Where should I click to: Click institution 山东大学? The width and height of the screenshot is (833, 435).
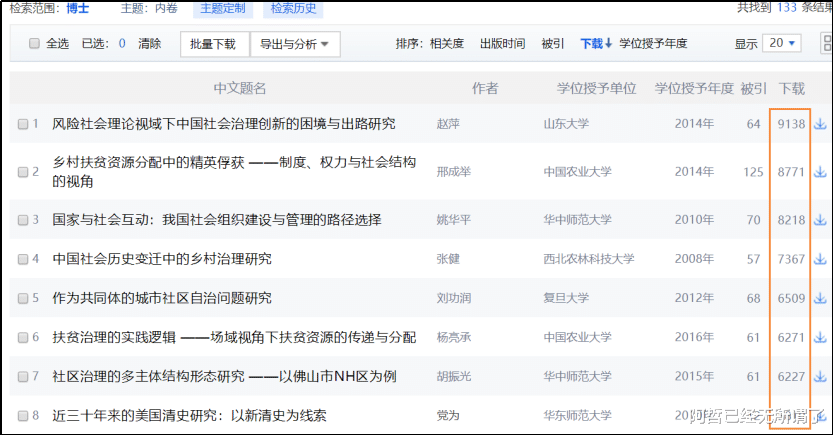point(566,124)
